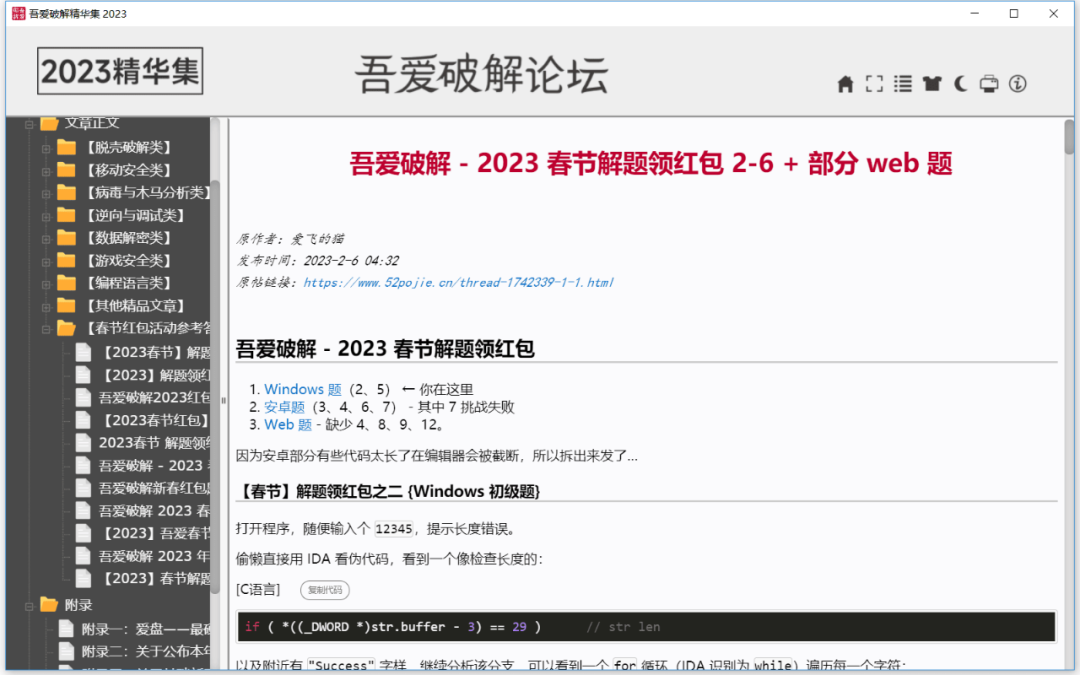
Task: Click the app icon in title bar
Action: 19,13
